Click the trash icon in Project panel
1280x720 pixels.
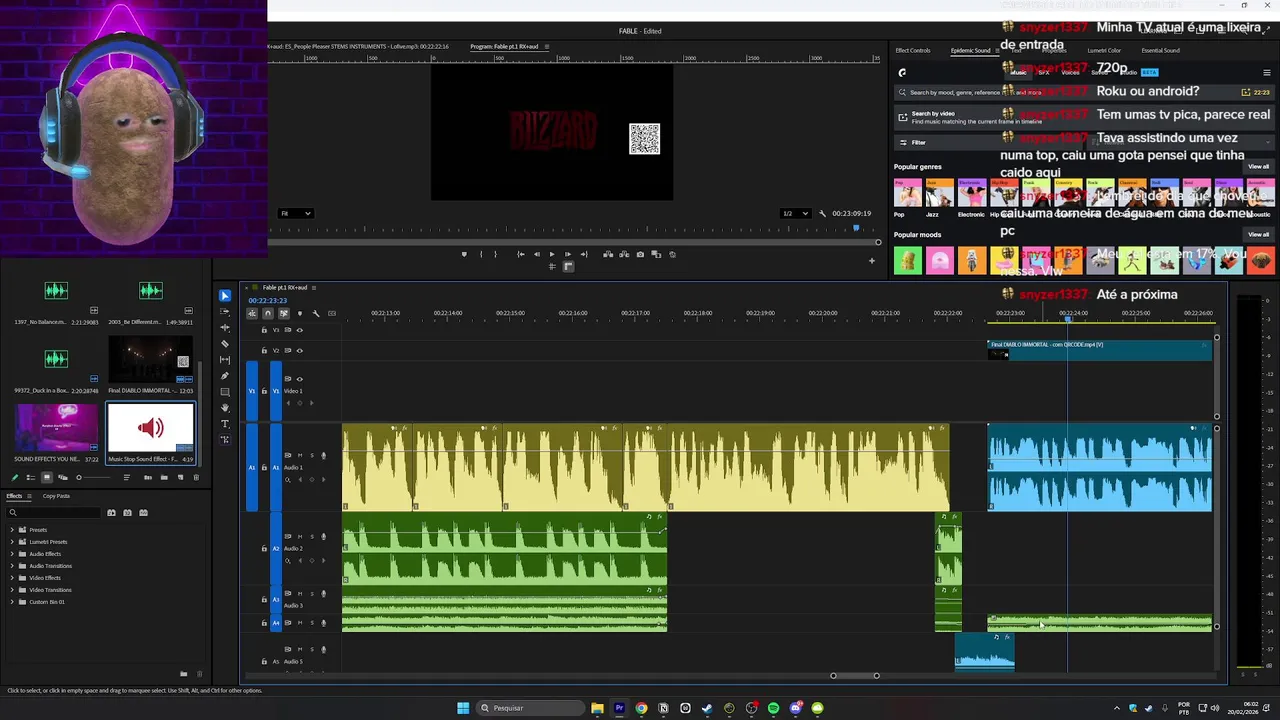point(196,478)
